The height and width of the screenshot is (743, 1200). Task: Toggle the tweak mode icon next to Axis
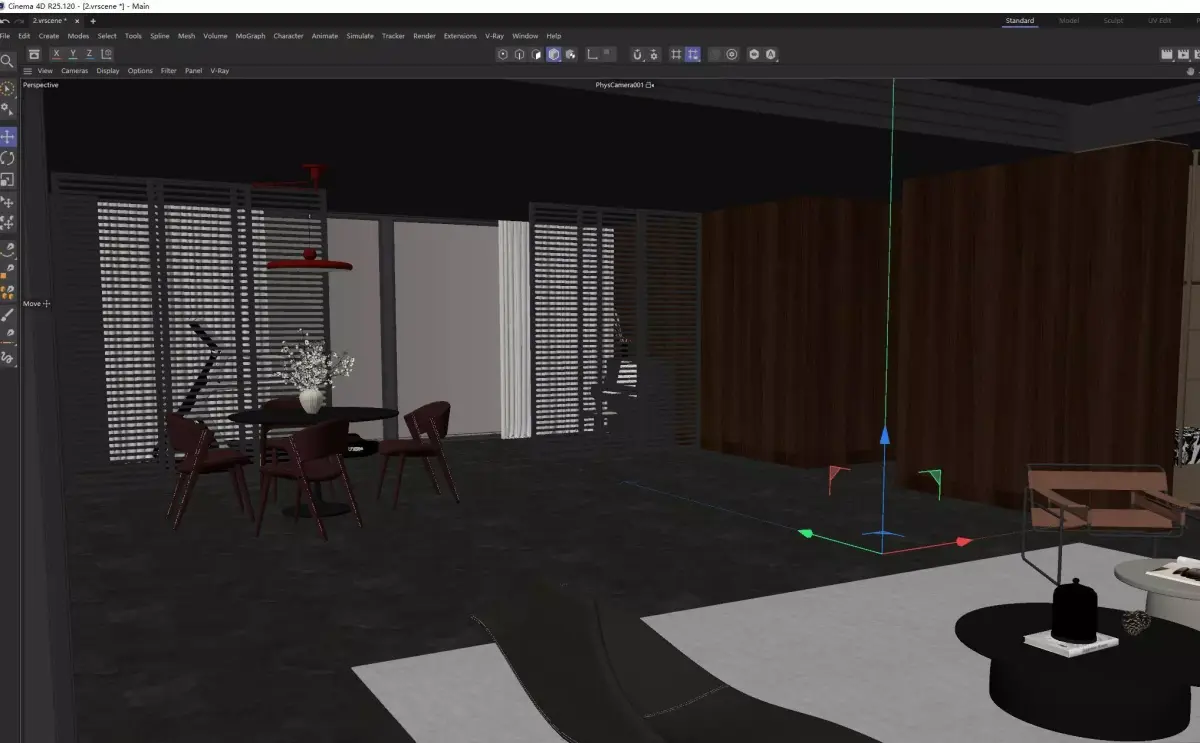(x=609, y=54)
